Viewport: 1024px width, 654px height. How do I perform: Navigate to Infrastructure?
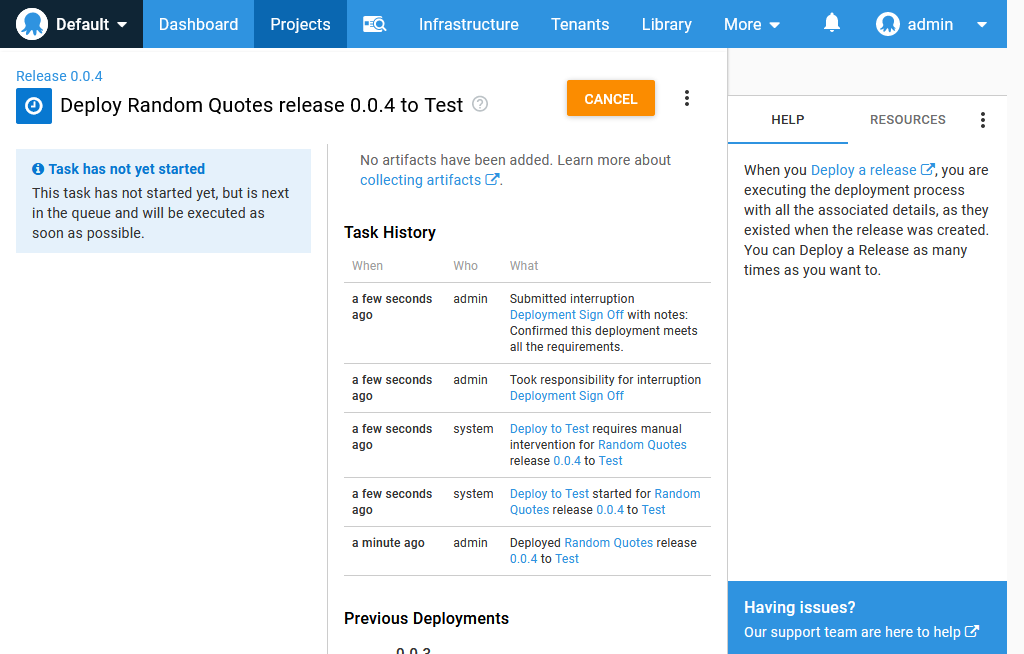click(469, 24)
